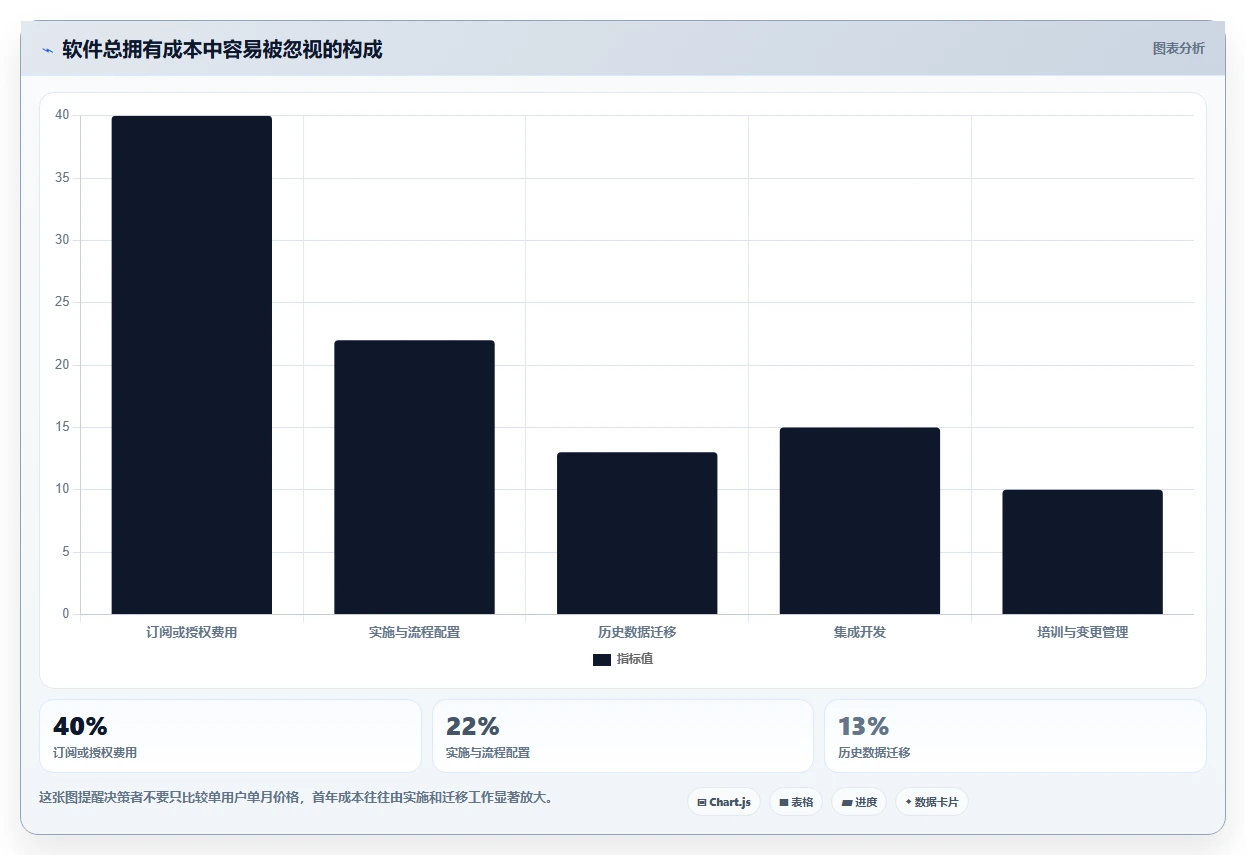
Task: Click the x-axis label 实施与流程配置
Action: tap(414, 633)
